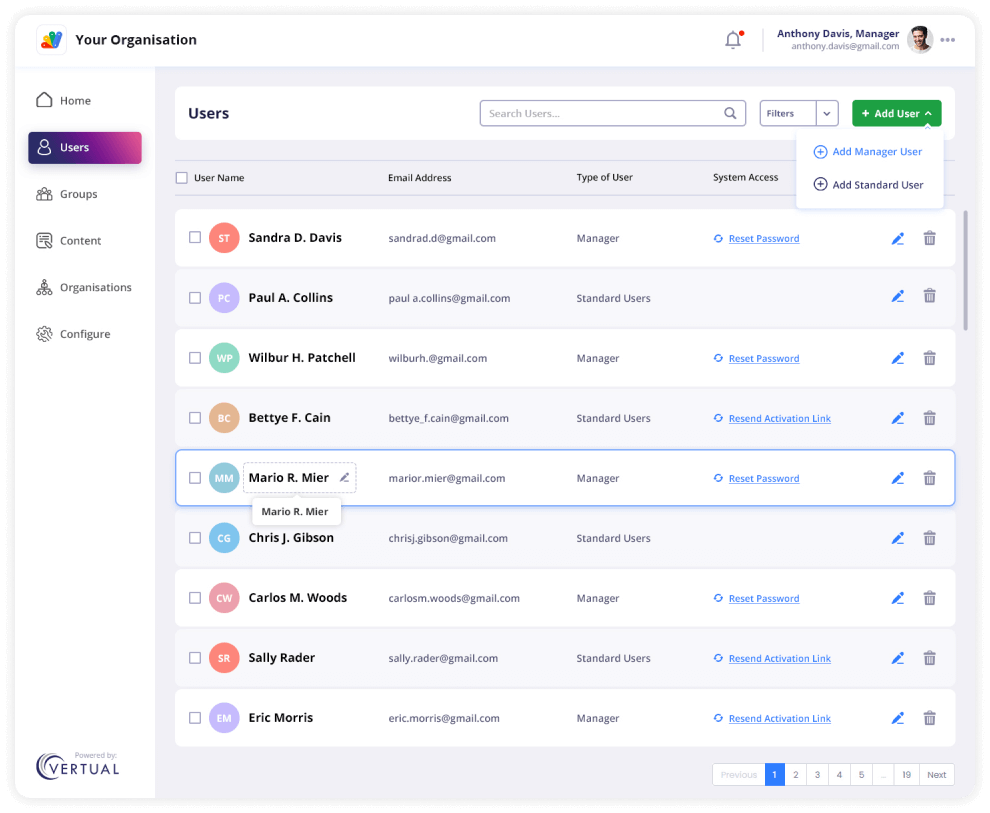Check the box for Eric Morris
Viewport: 990px width, 813px height.
[195, 718]
